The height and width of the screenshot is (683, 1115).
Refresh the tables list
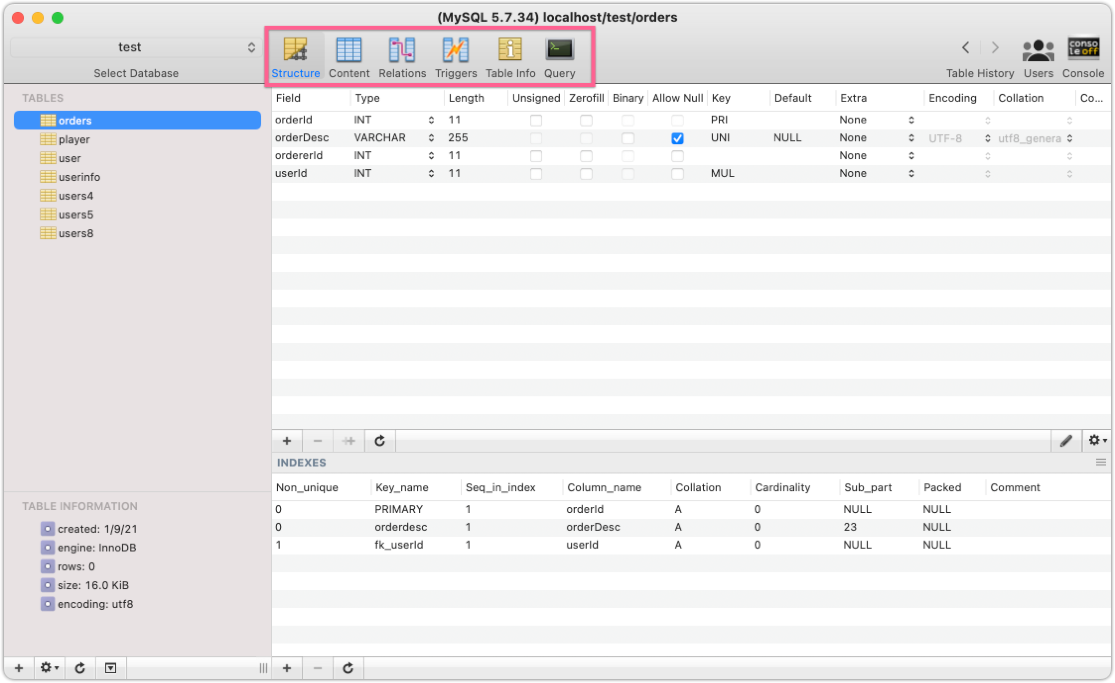[x=80, y=668]
